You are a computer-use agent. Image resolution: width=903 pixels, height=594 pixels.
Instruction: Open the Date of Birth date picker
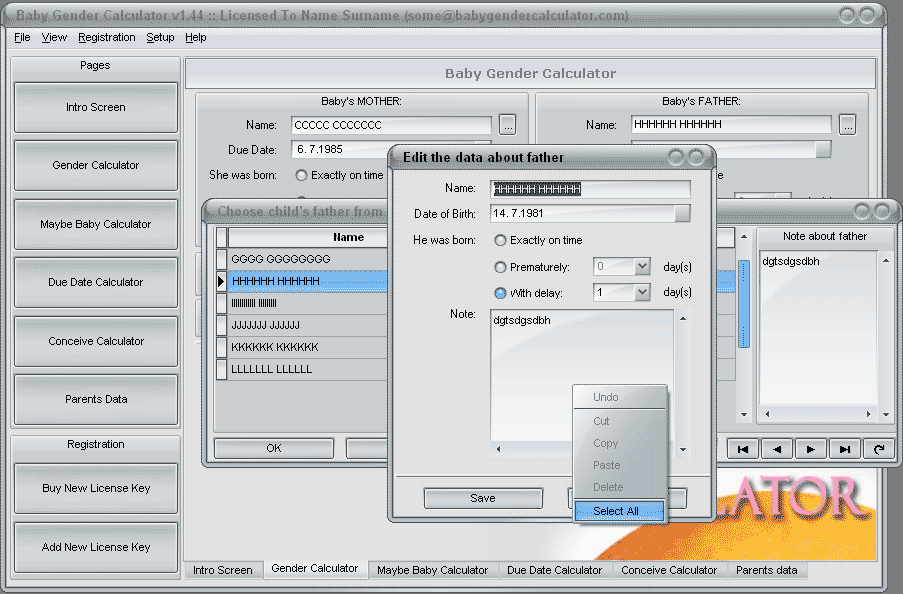681,214
